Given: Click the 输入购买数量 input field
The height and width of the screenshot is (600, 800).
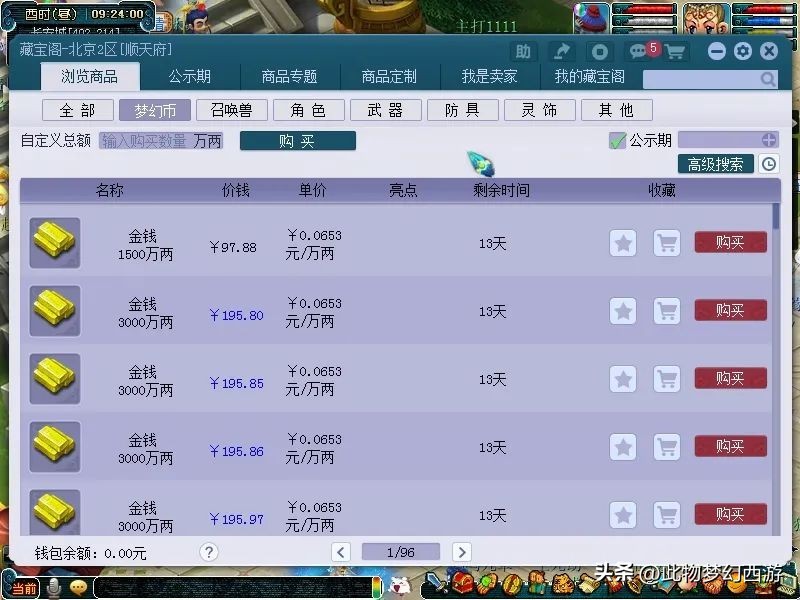Looking at the screenshot, I should [x=145, y=141].
